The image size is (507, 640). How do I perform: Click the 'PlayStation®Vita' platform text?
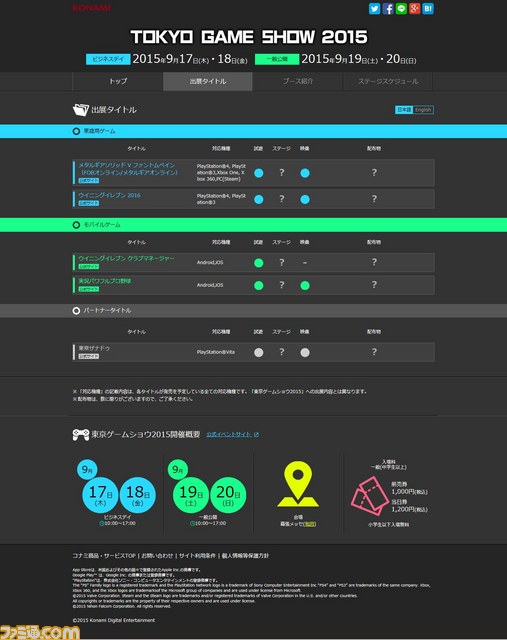click(x=216, y=352)
